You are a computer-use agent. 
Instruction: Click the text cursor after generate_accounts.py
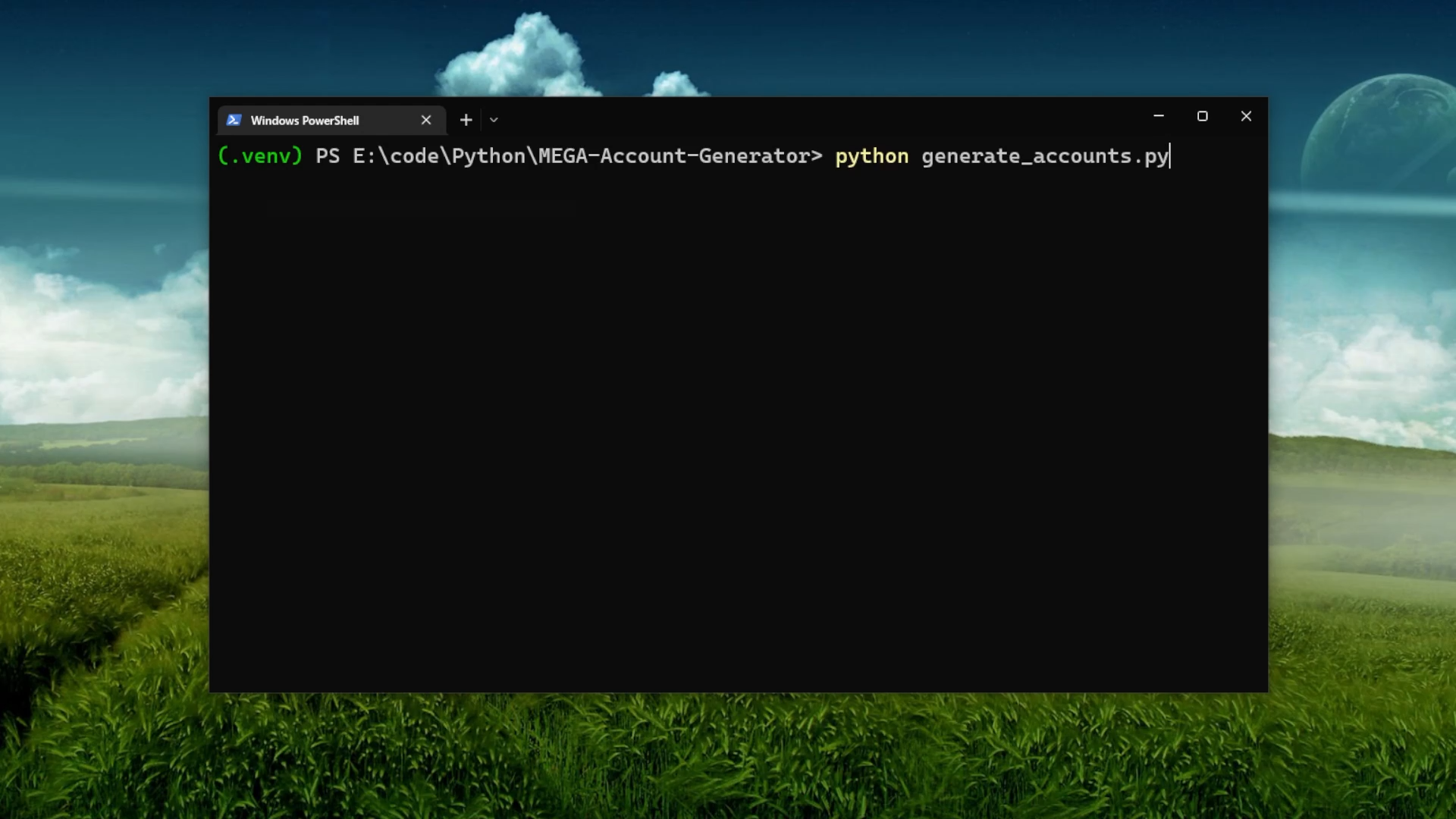[x=1171, y=156]
